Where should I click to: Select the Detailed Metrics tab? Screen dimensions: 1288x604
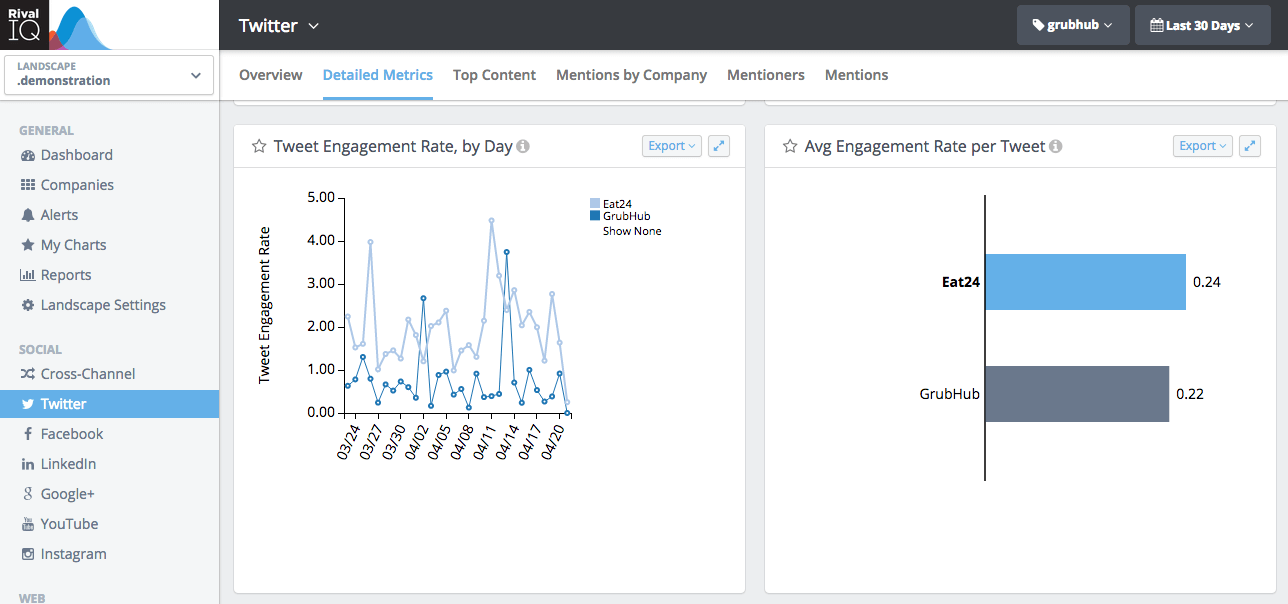pyautogui.click(x=378, y=75)
